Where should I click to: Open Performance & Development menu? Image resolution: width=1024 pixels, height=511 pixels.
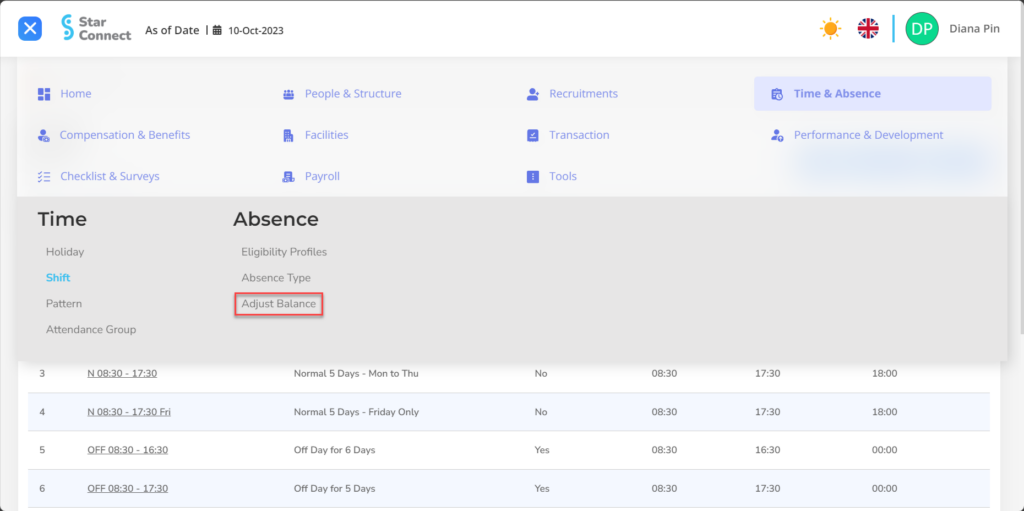pyautogui.click(x=869, y=135)
